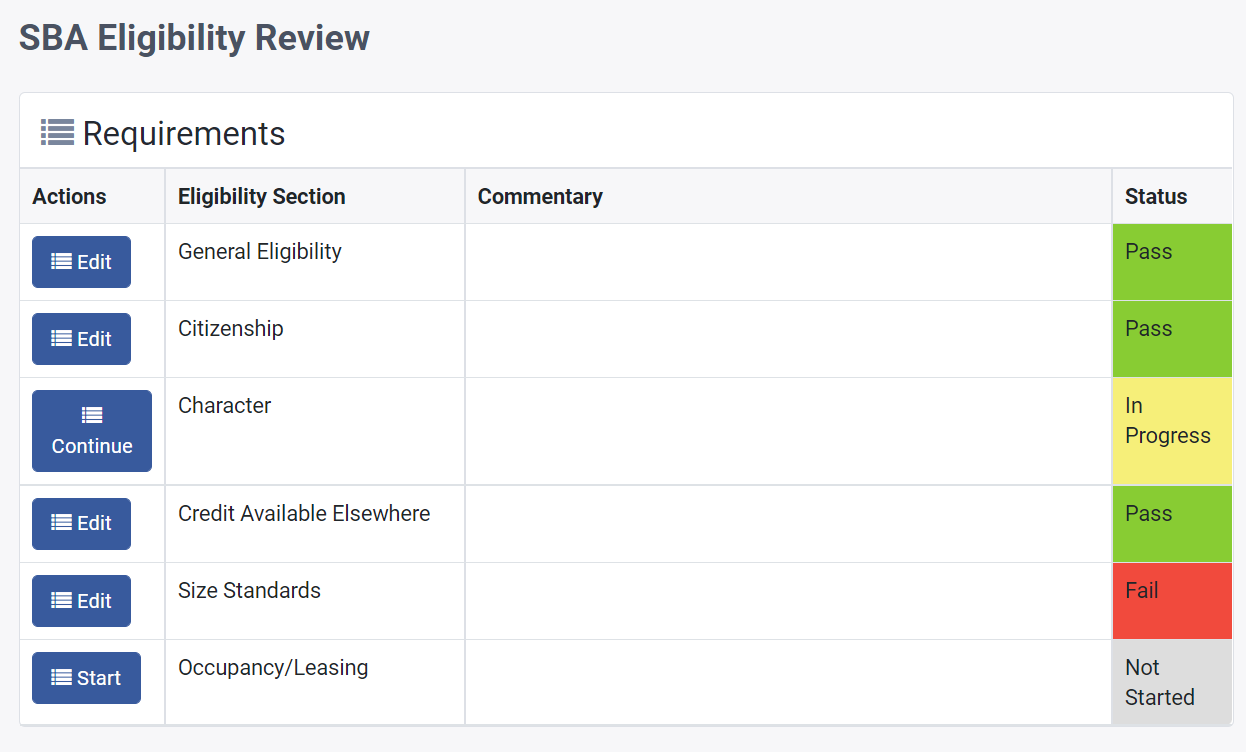This screenshot has height=752, width=1246.
Task: Open Edit for Size Standards
Action: point(81,601)
